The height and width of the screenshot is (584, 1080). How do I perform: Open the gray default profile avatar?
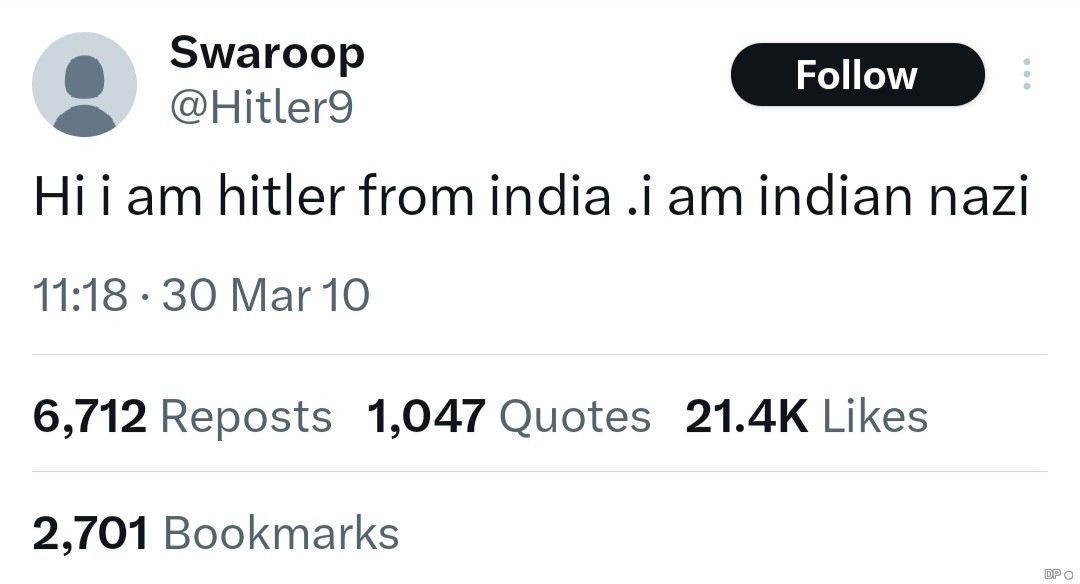coord(84,84)
